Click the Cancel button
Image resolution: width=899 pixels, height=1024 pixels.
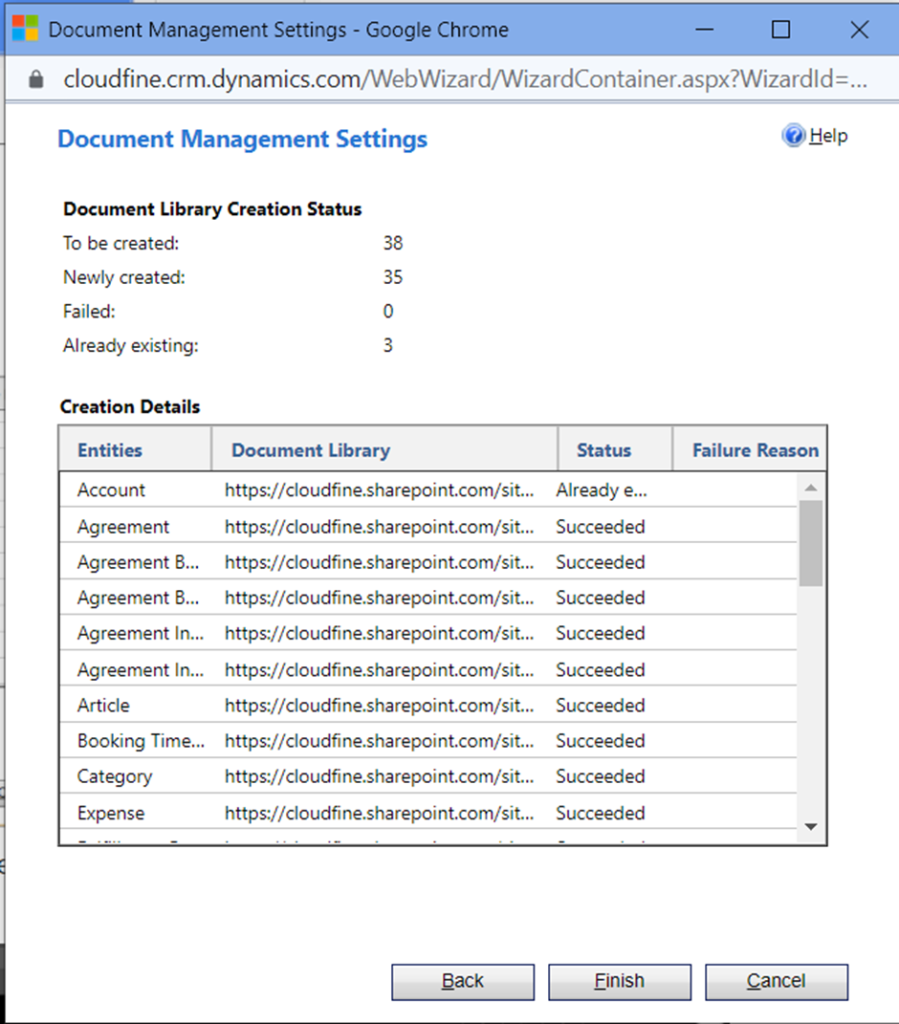(x=776, y=982)
